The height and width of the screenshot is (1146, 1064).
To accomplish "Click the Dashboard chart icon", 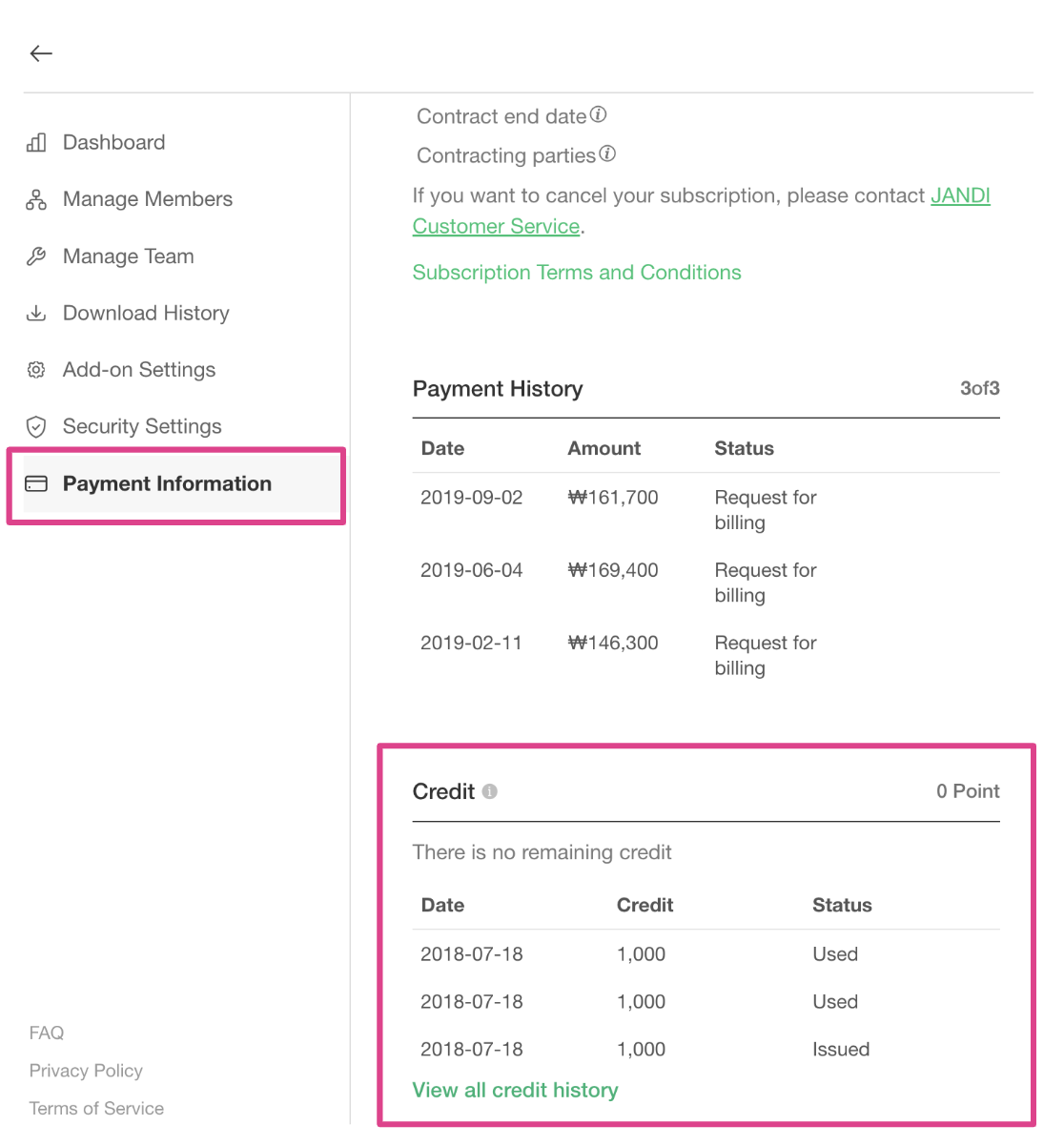I will click(x=36, y=143).
